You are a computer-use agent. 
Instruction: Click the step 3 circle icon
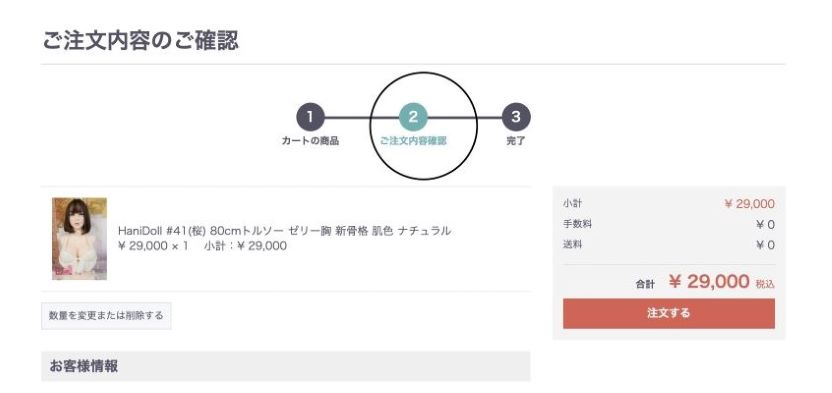pos(516,117)
